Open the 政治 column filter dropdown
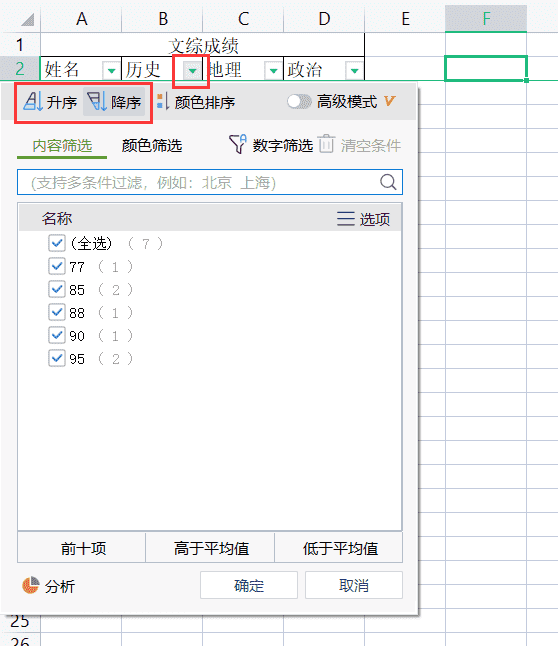Viewport: 558px width, 646px height. tap(354, 71)
